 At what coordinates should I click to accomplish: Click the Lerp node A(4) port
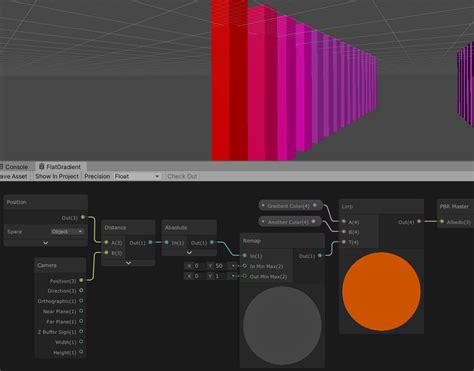pos(344,221)
